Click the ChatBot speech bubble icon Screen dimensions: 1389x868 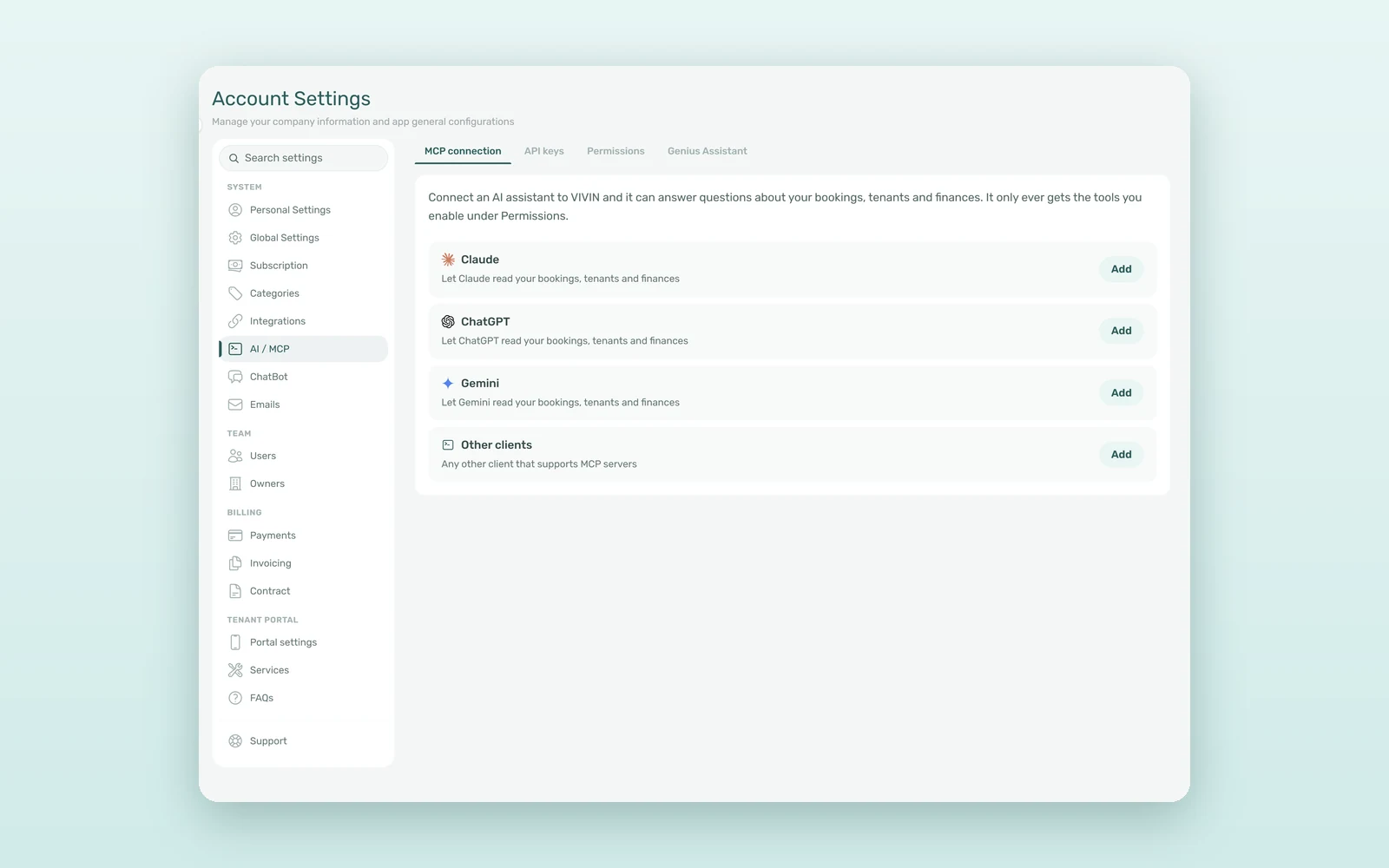coord(235,377)
